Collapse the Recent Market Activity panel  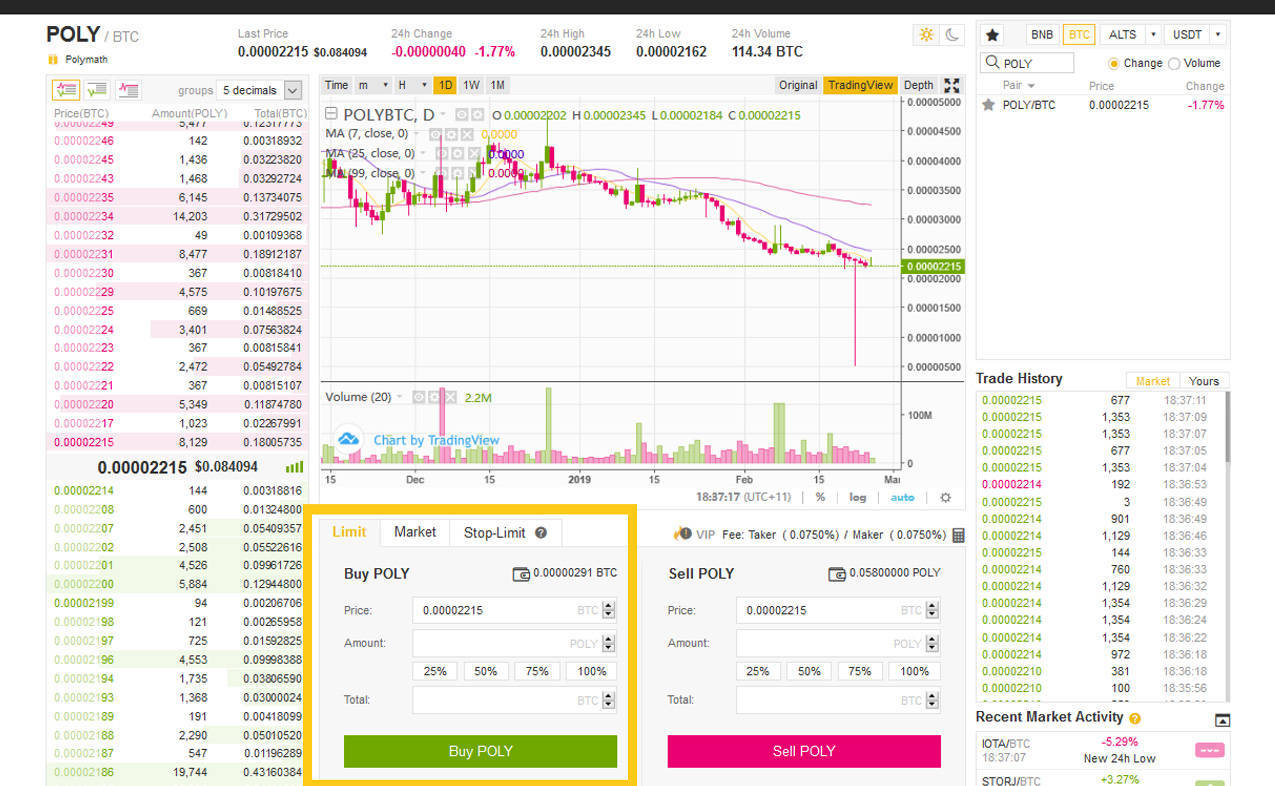1222,720
